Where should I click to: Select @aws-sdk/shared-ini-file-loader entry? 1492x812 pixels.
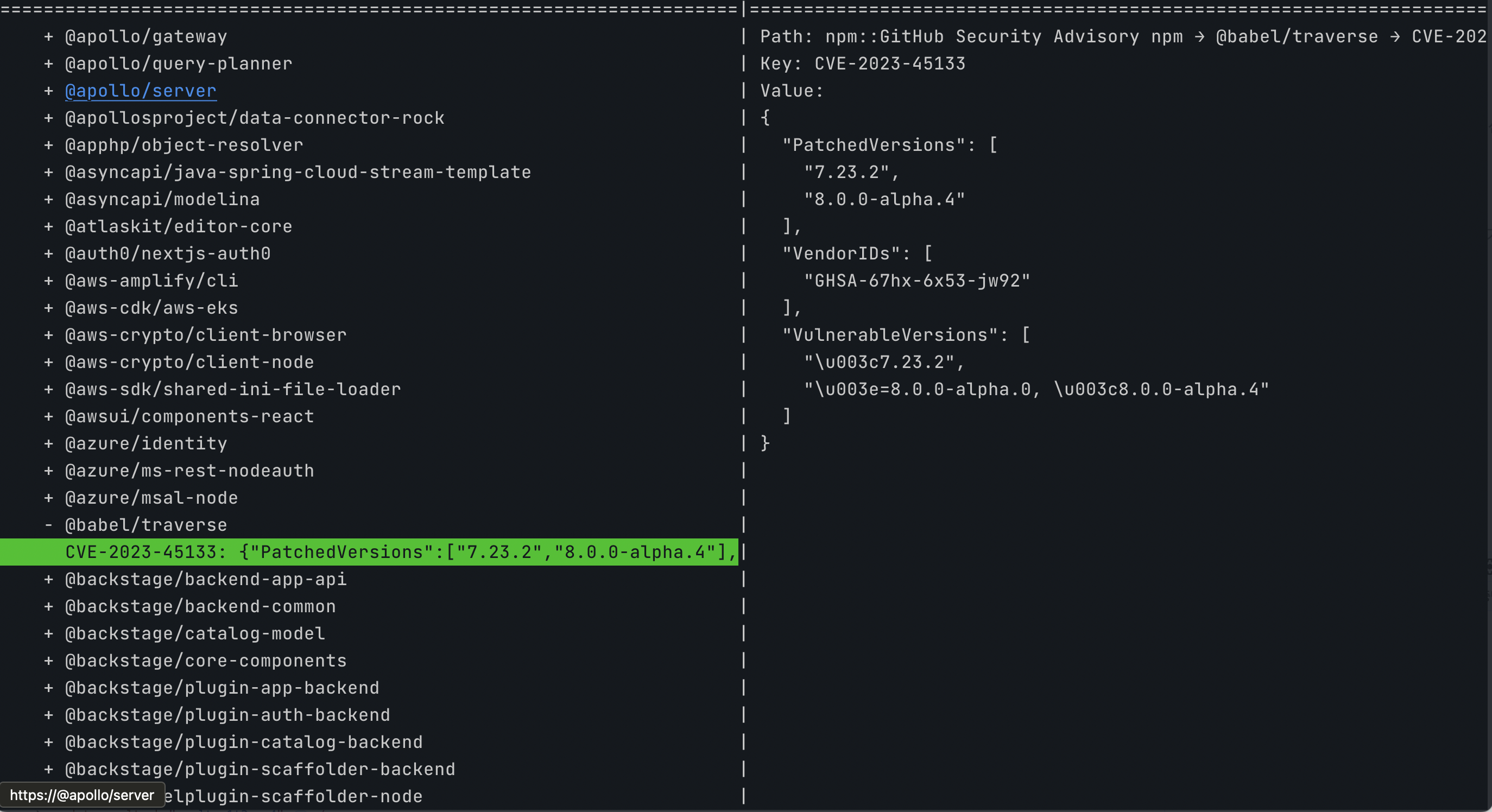coord(233,389)
